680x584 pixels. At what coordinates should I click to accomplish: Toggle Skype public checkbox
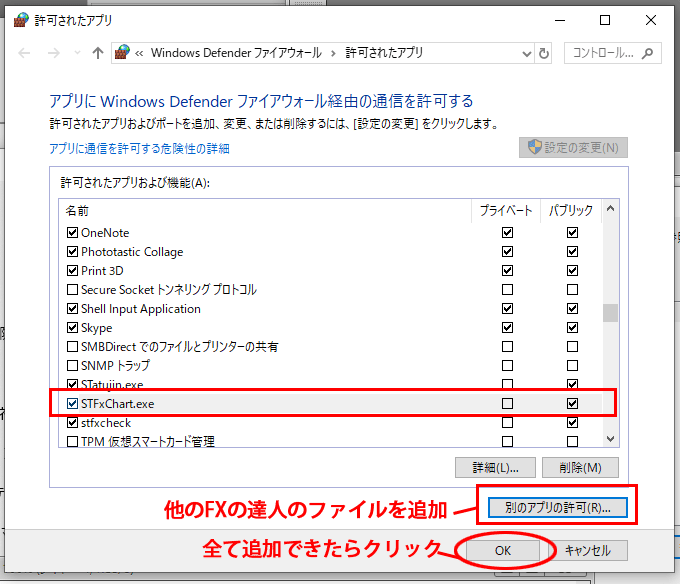pos(572,327)
